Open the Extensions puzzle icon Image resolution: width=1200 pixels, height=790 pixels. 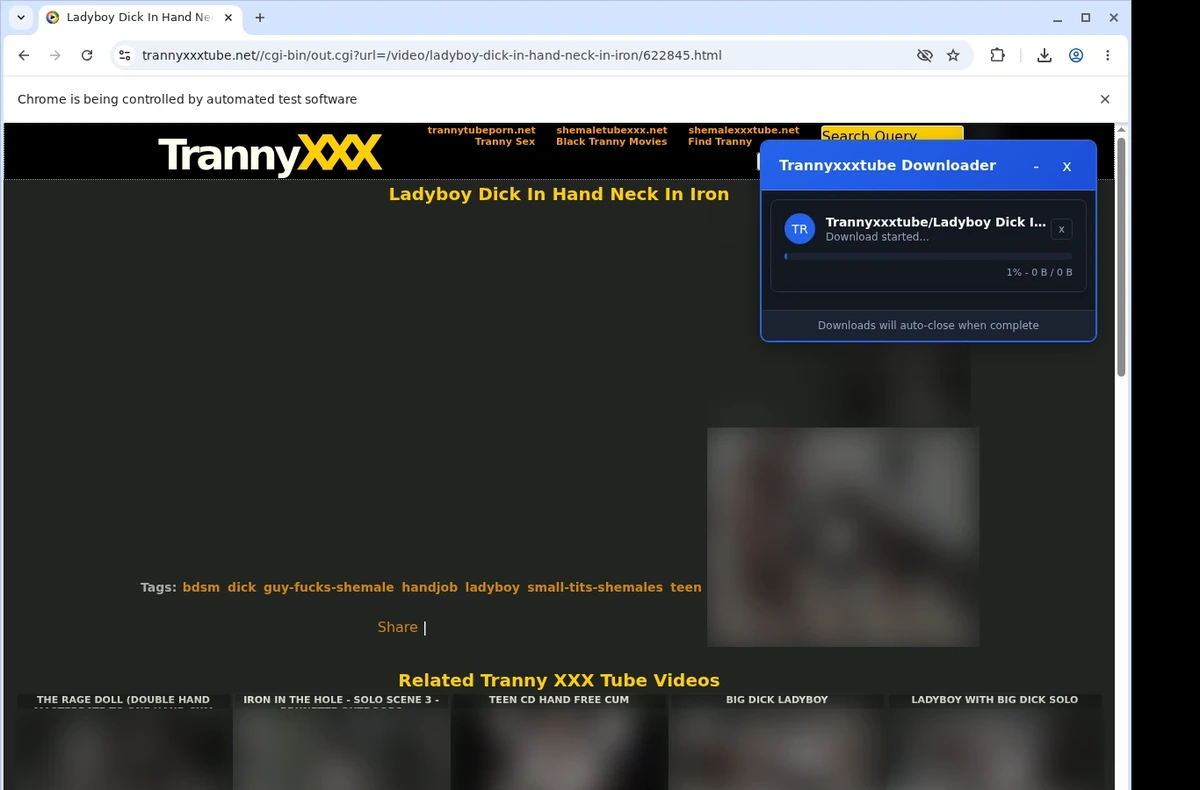(x=997, y=56)
